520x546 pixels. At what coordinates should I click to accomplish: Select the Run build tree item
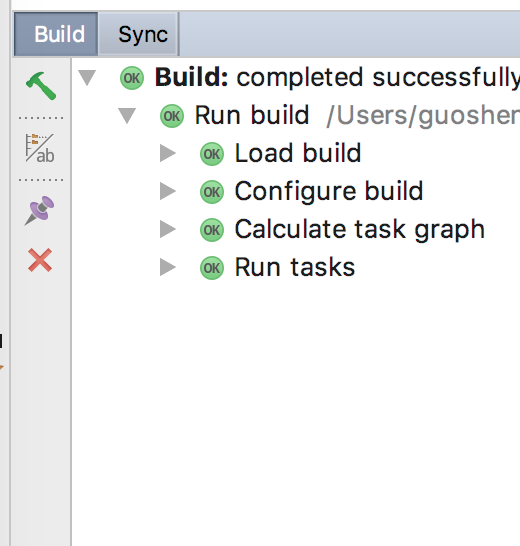[x=252, y=115]
